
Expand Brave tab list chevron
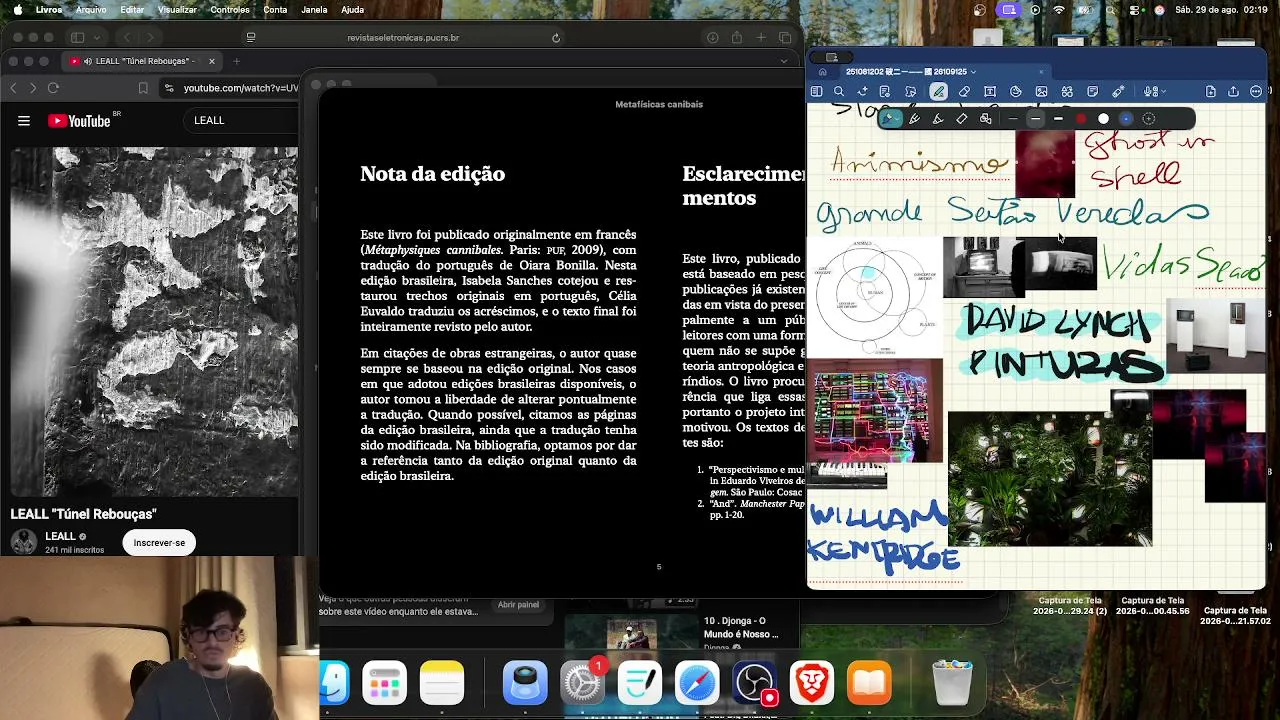784,61
